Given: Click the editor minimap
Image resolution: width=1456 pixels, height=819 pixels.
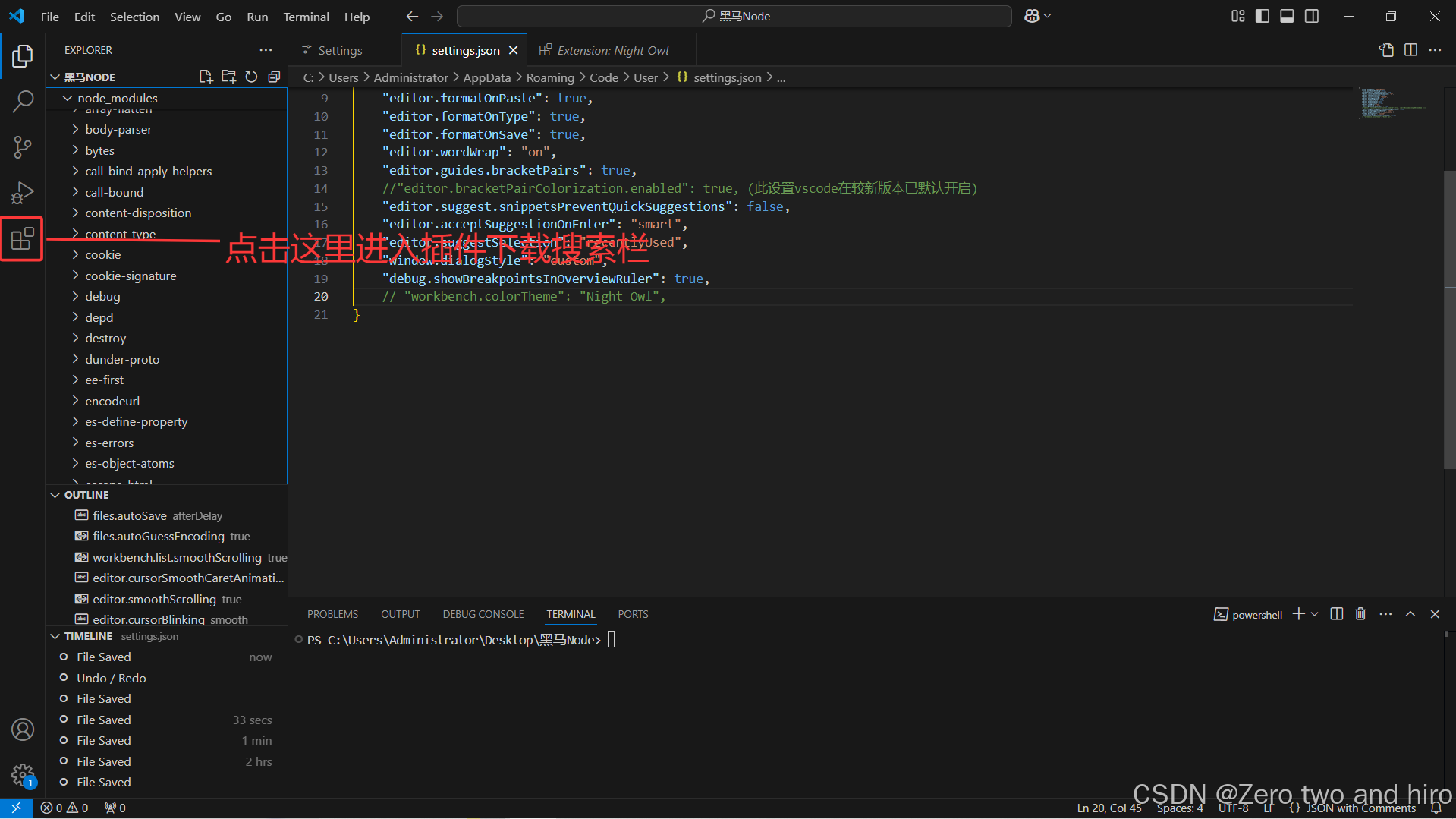Looking at the screenshot, I should (x=1395, y=102).
